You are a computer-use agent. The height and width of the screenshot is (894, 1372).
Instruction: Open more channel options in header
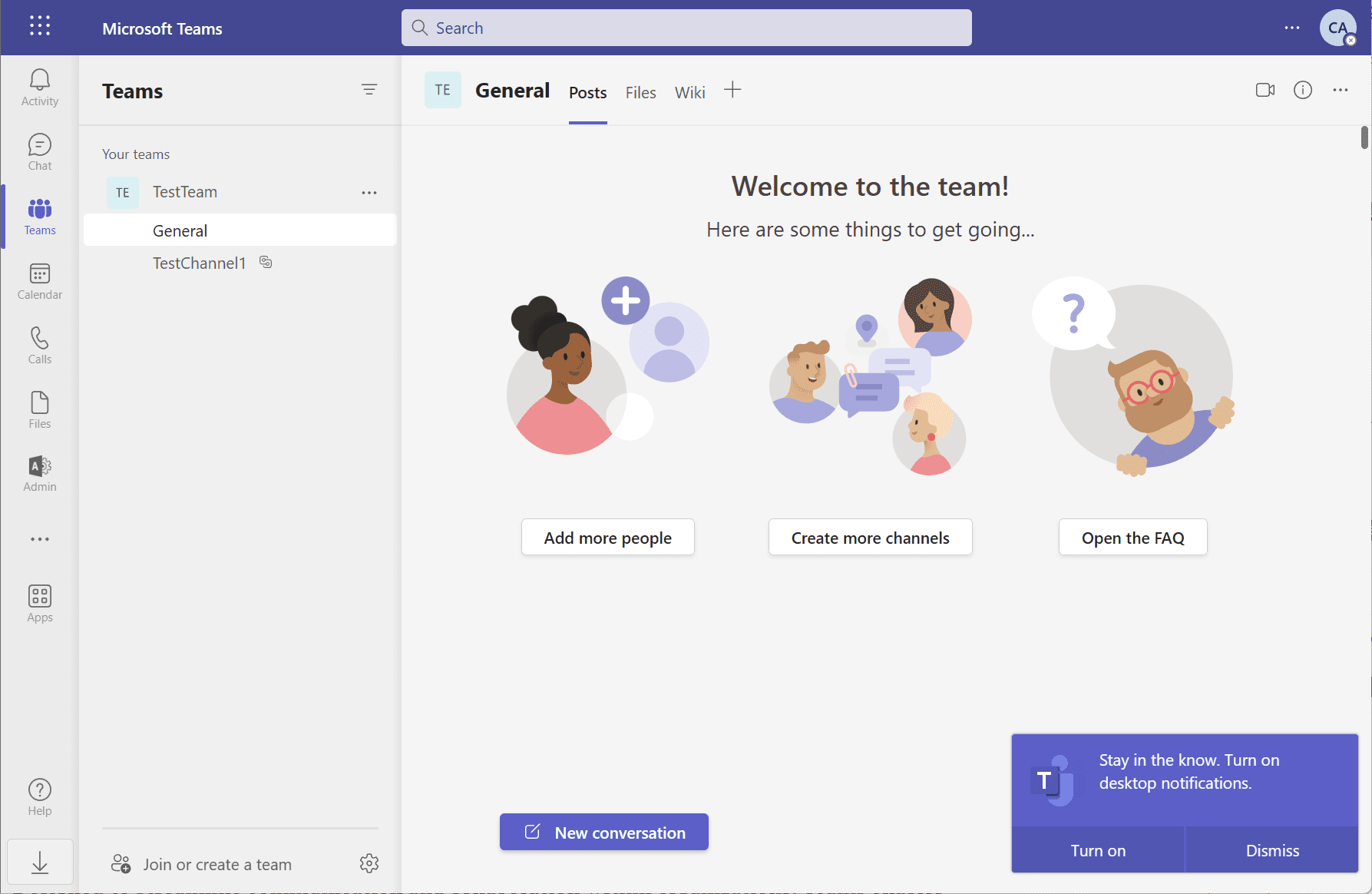(1341, 90)
